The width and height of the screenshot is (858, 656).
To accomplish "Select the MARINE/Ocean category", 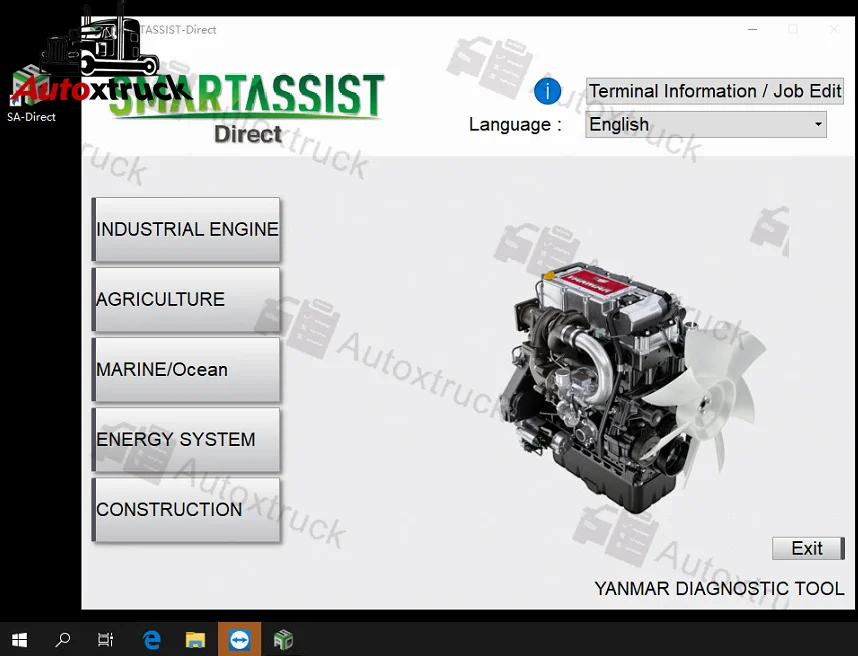I will coord(186,369).
